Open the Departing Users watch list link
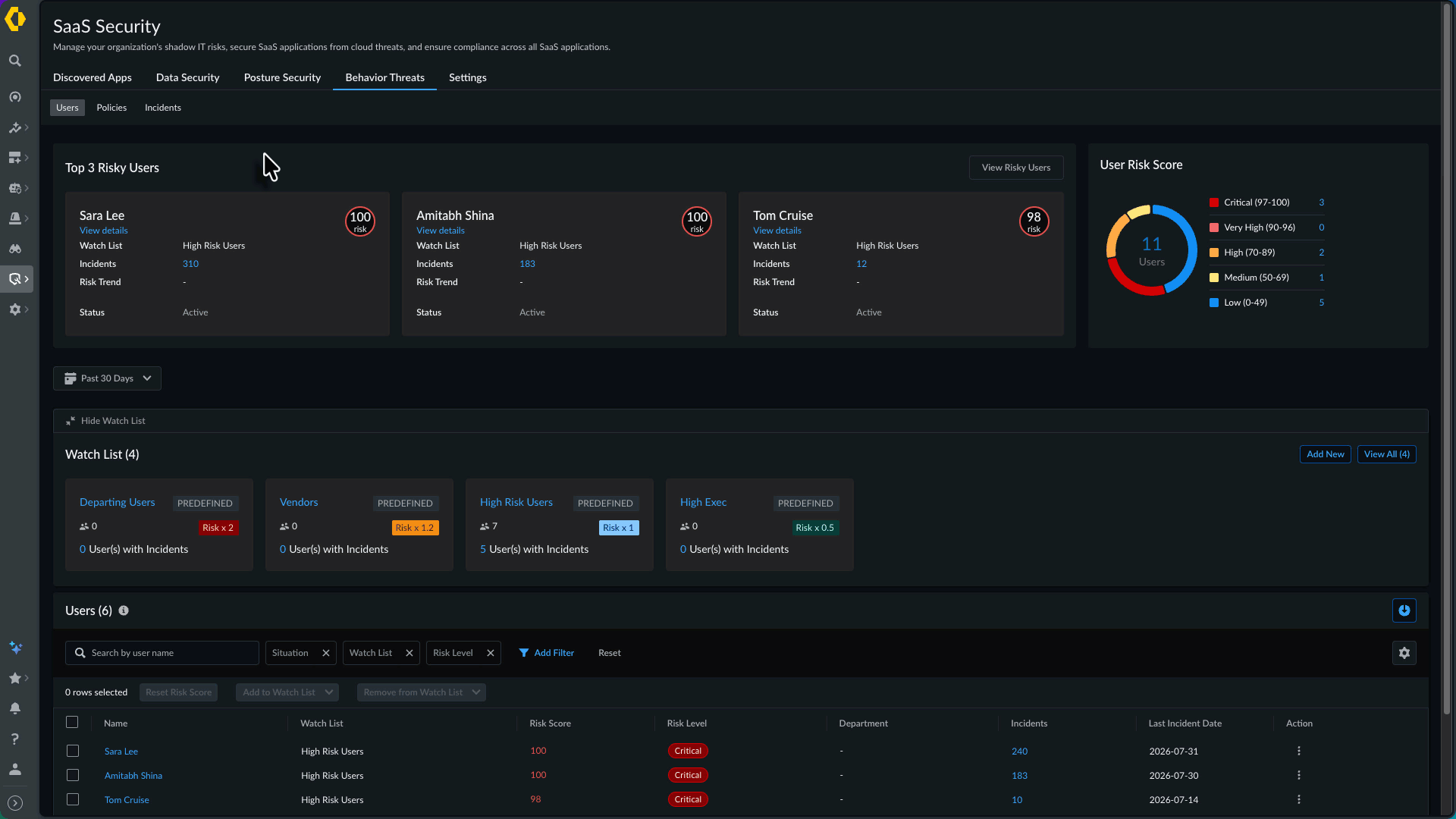This screenshot has width=1456, height=819. 118,502
